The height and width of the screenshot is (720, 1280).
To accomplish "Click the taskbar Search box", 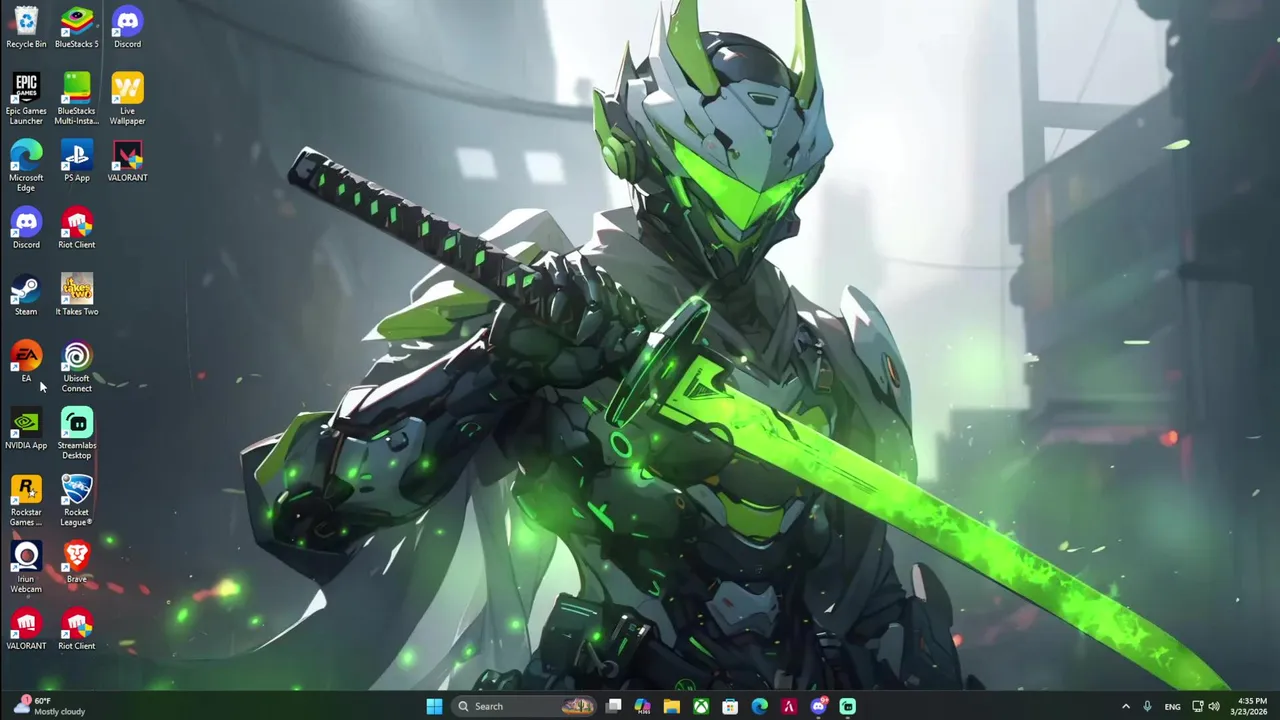I will click(524, 706).
